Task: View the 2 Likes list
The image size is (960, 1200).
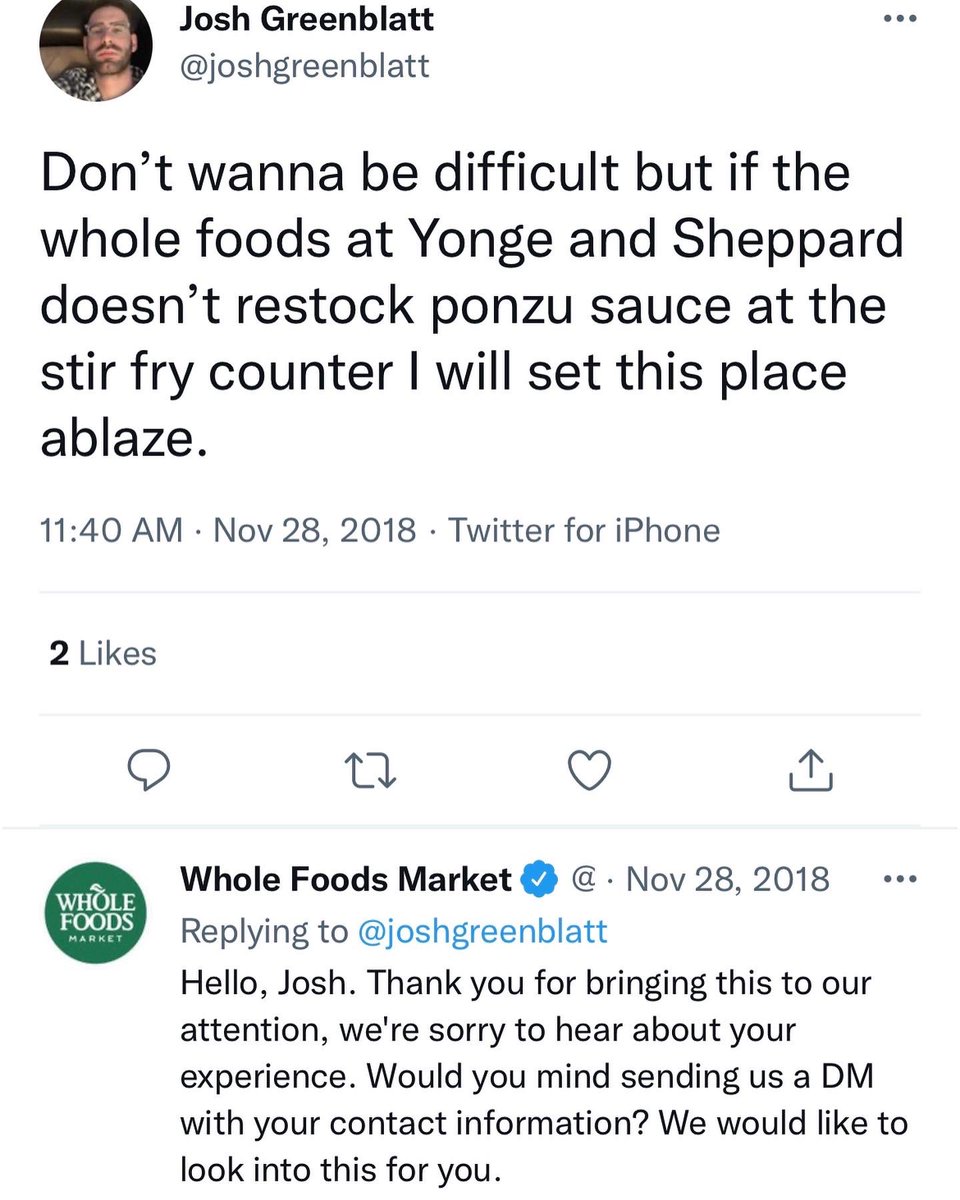Action: click(x=103, y=654)
